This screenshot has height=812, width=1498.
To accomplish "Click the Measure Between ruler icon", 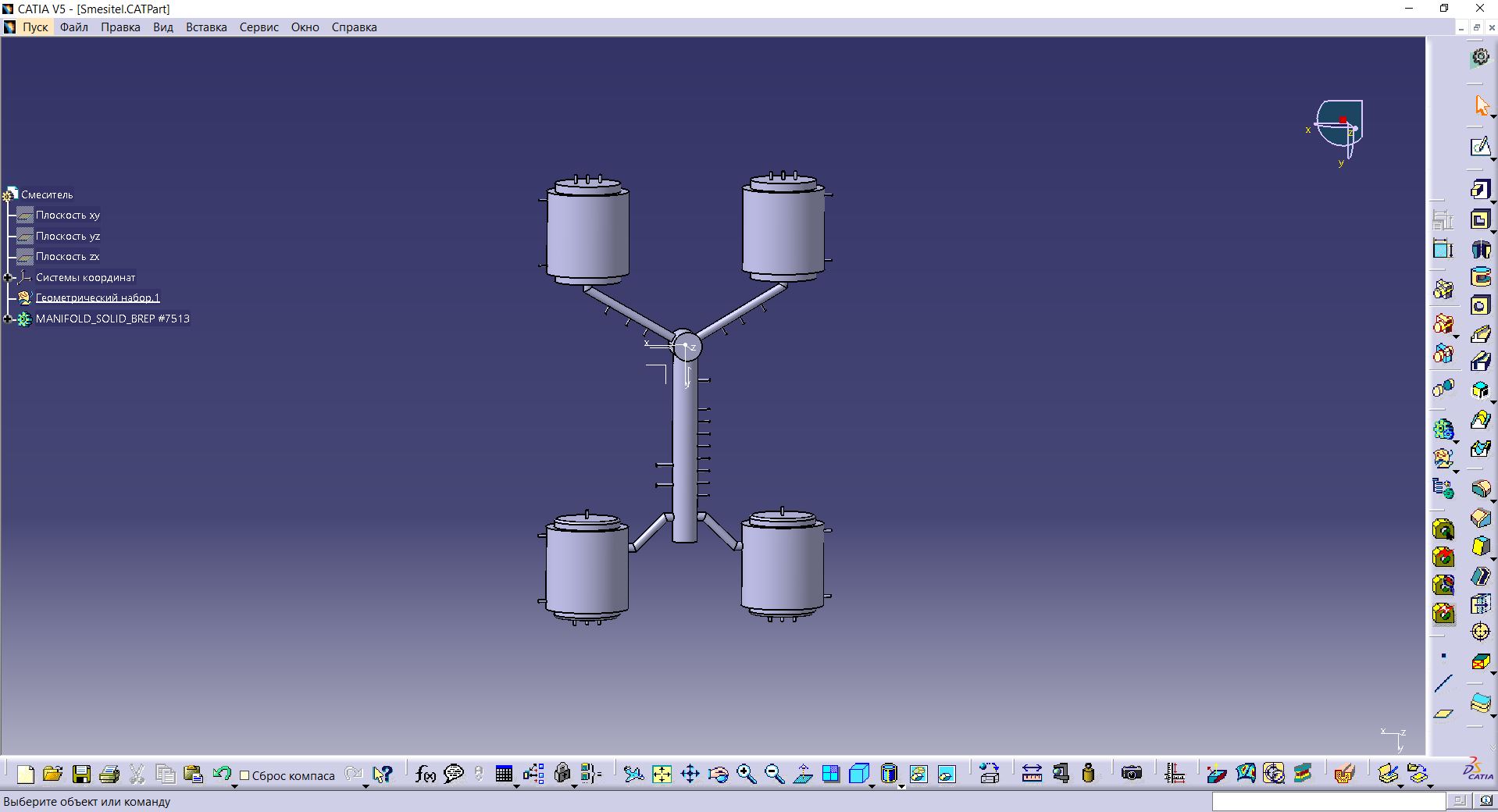I will coord(1032,774).
